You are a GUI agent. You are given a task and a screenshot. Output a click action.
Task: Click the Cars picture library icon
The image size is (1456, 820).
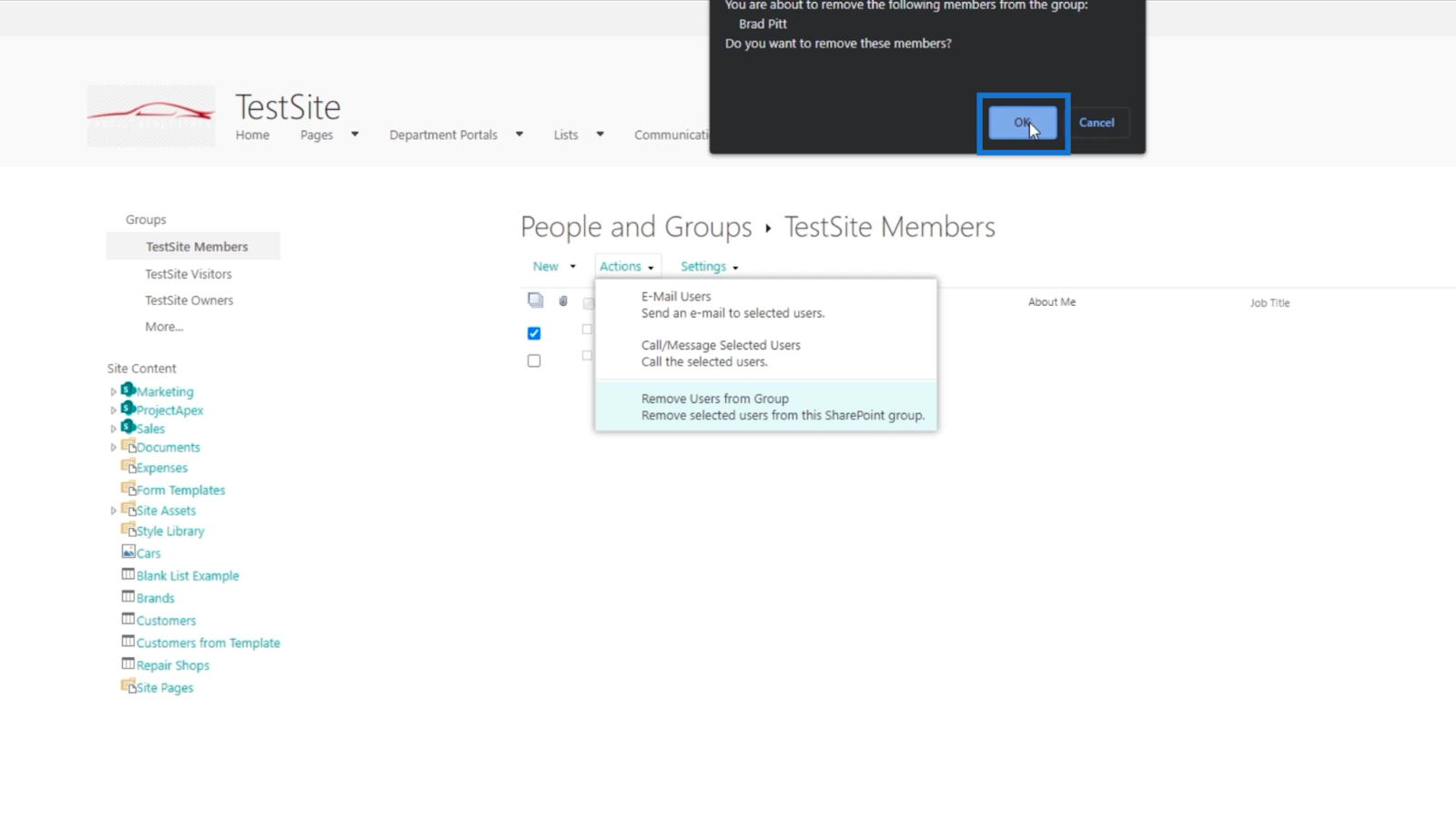point(128,552)
